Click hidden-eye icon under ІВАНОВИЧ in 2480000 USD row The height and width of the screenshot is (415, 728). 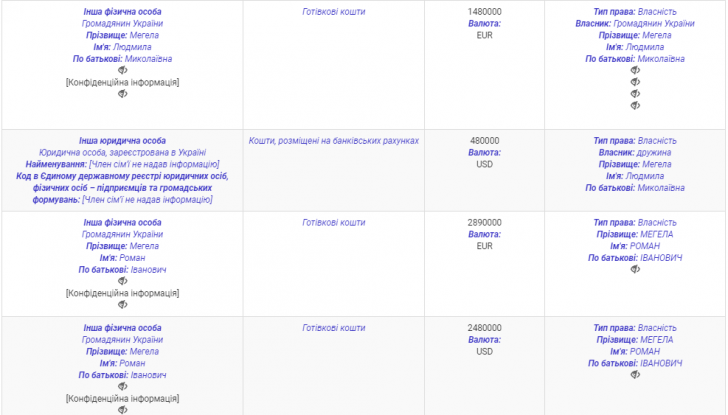tap(635, 375)
